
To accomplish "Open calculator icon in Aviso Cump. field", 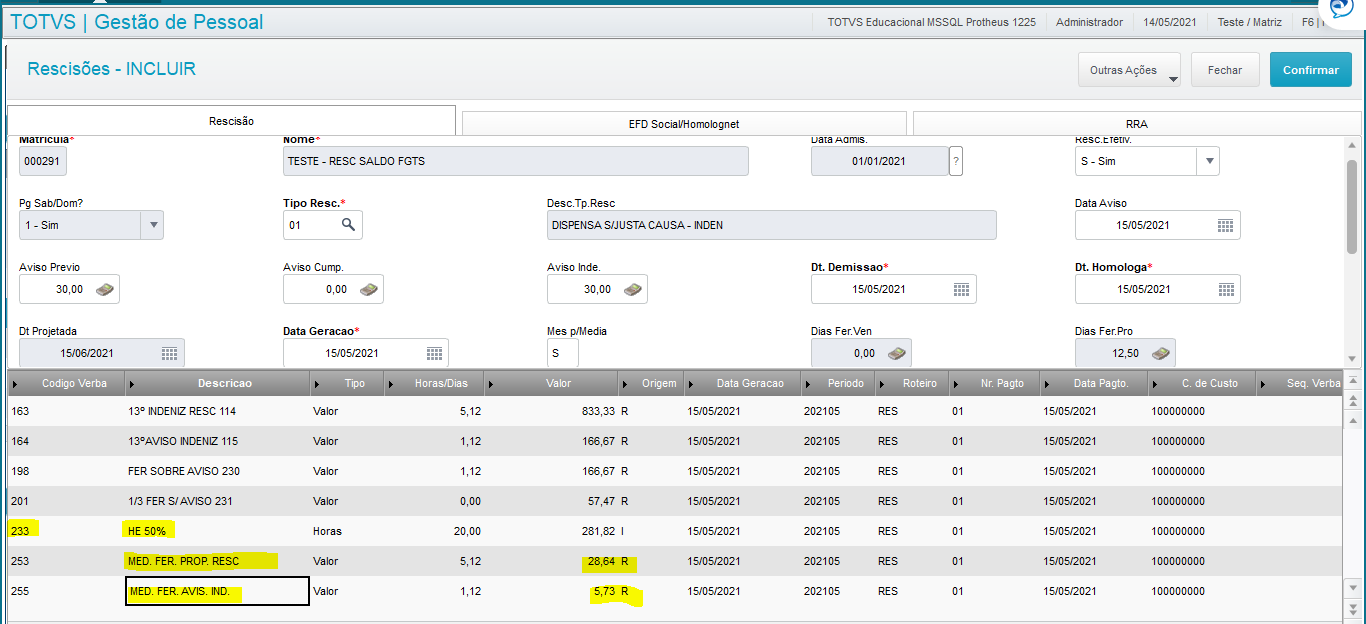I will (369, 290).
